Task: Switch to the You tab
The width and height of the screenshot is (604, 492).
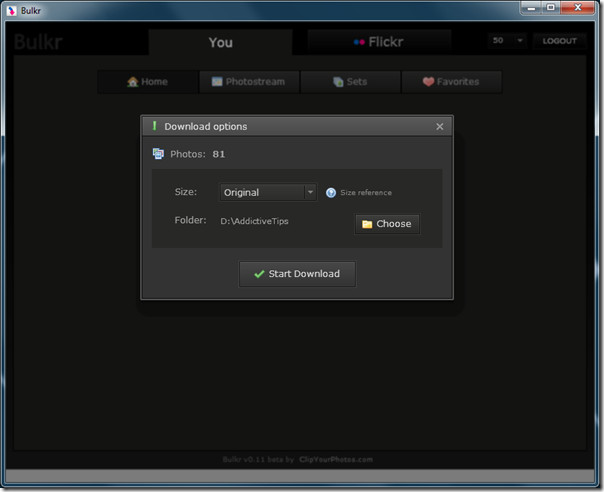Action: pyautogui.click(x=221, y=42)
